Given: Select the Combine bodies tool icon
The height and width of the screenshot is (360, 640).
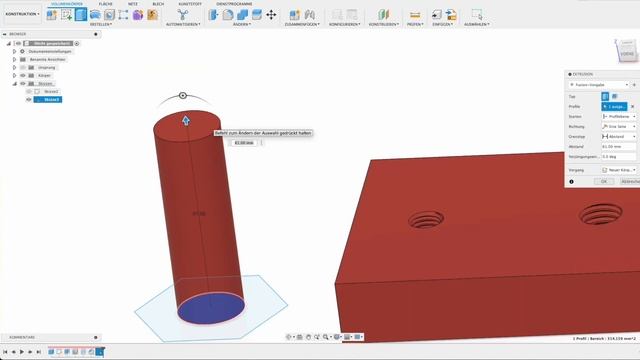Looking at the screenshot, I should [242, 15].
